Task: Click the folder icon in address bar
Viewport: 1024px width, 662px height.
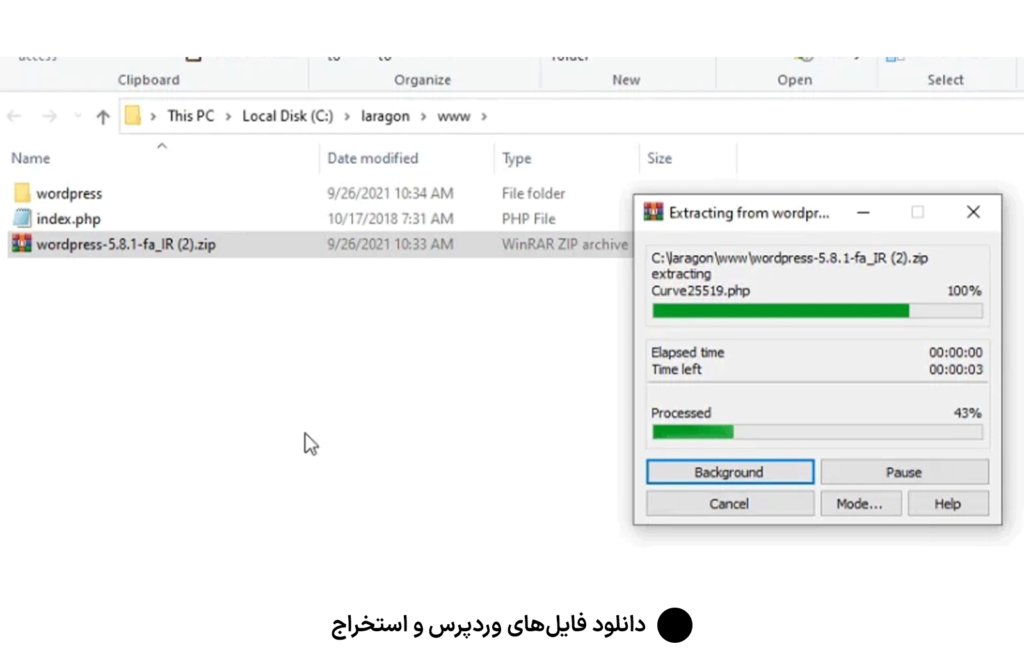Action: click(x=133, y=116)
